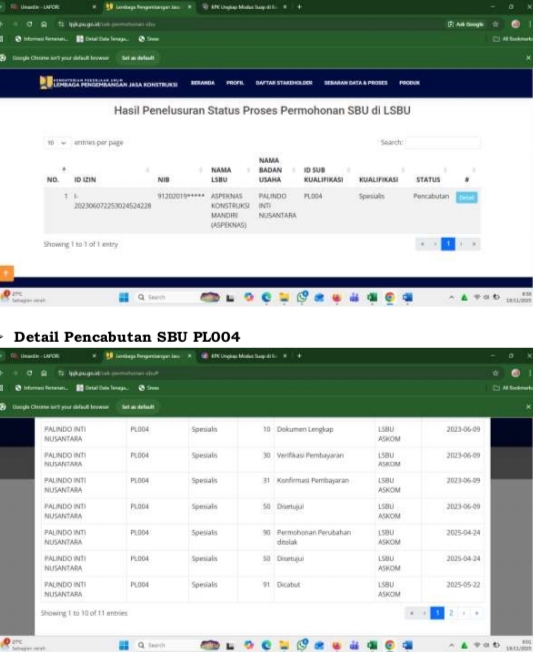Open File Explorer from upper taskbar
Screen dimensions: 533x652
tap(284, 297)
